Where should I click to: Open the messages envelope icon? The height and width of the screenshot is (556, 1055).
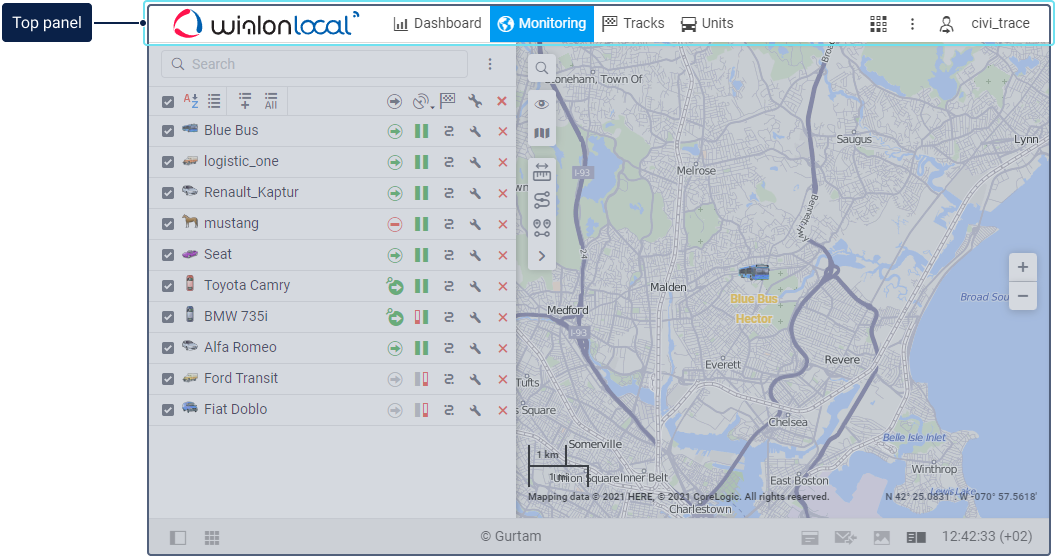845,537
